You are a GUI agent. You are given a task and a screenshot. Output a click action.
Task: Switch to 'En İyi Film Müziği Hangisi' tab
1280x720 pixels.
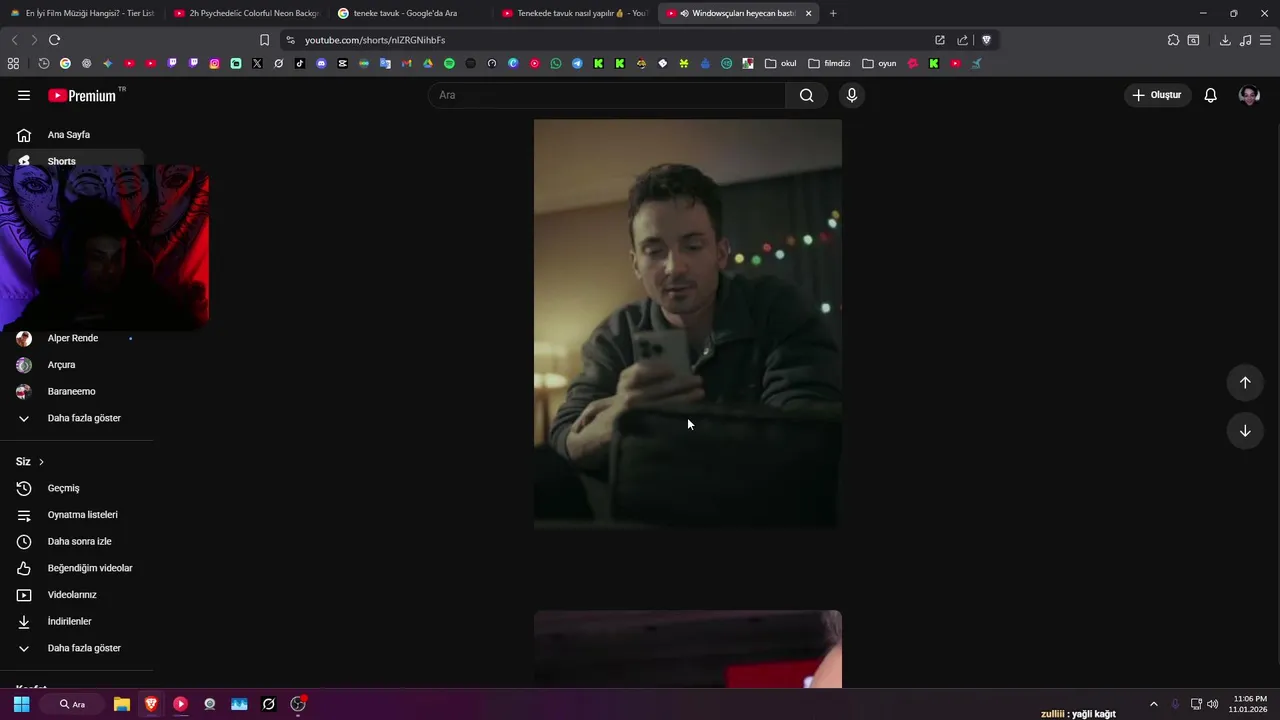(82, 13)
